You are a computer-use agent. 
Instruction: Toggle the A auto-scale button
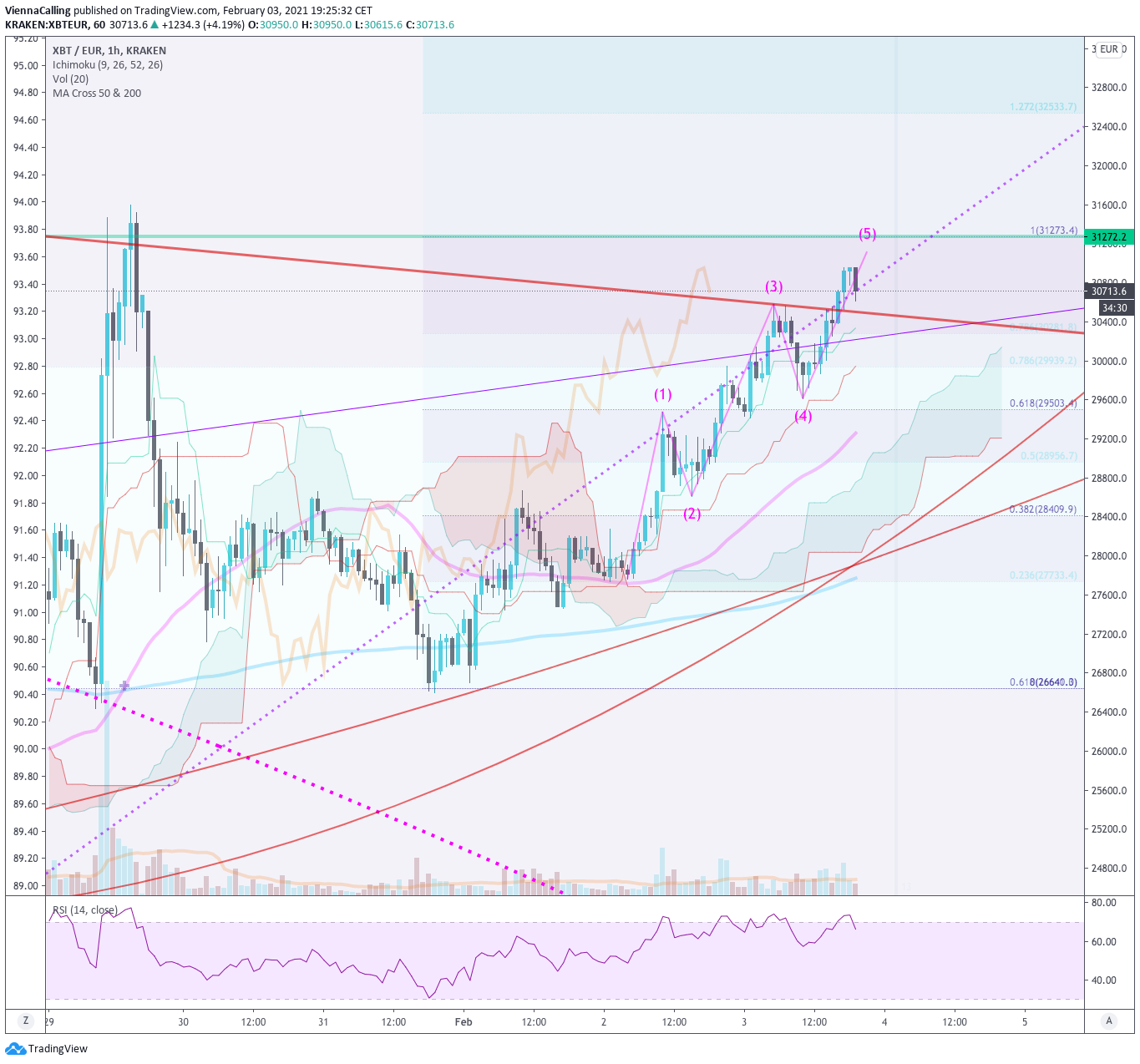[x=1109, y=1021]
